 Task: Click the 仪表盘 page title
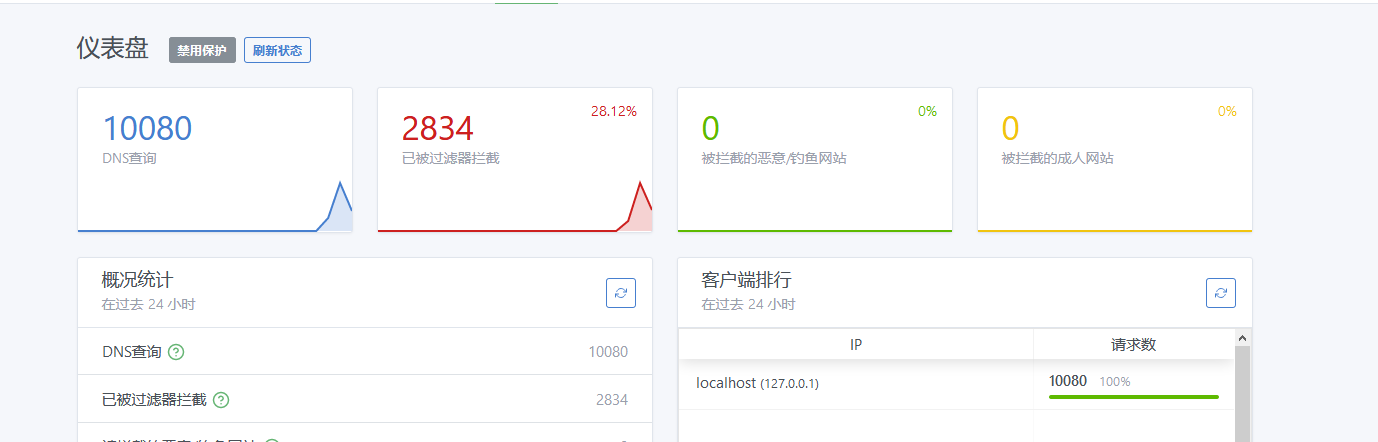tap(112, 48)
